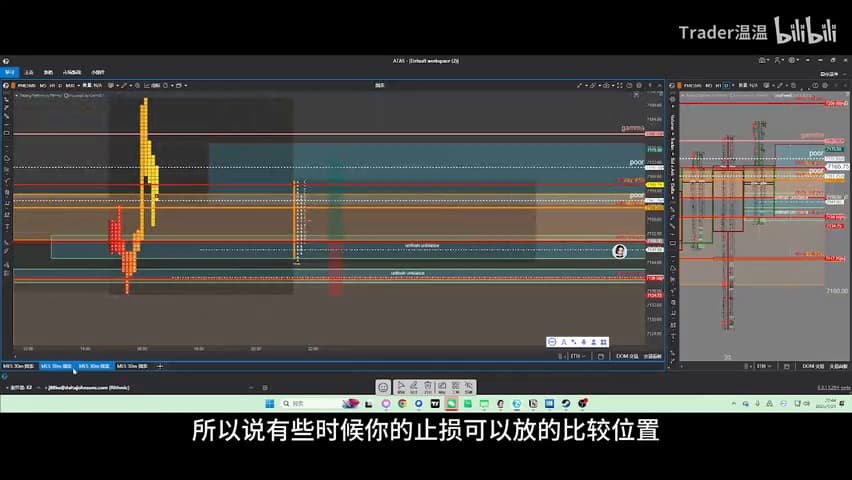
Task: Select the pen tool on the annotation toolbar
Action: [414, 387]
